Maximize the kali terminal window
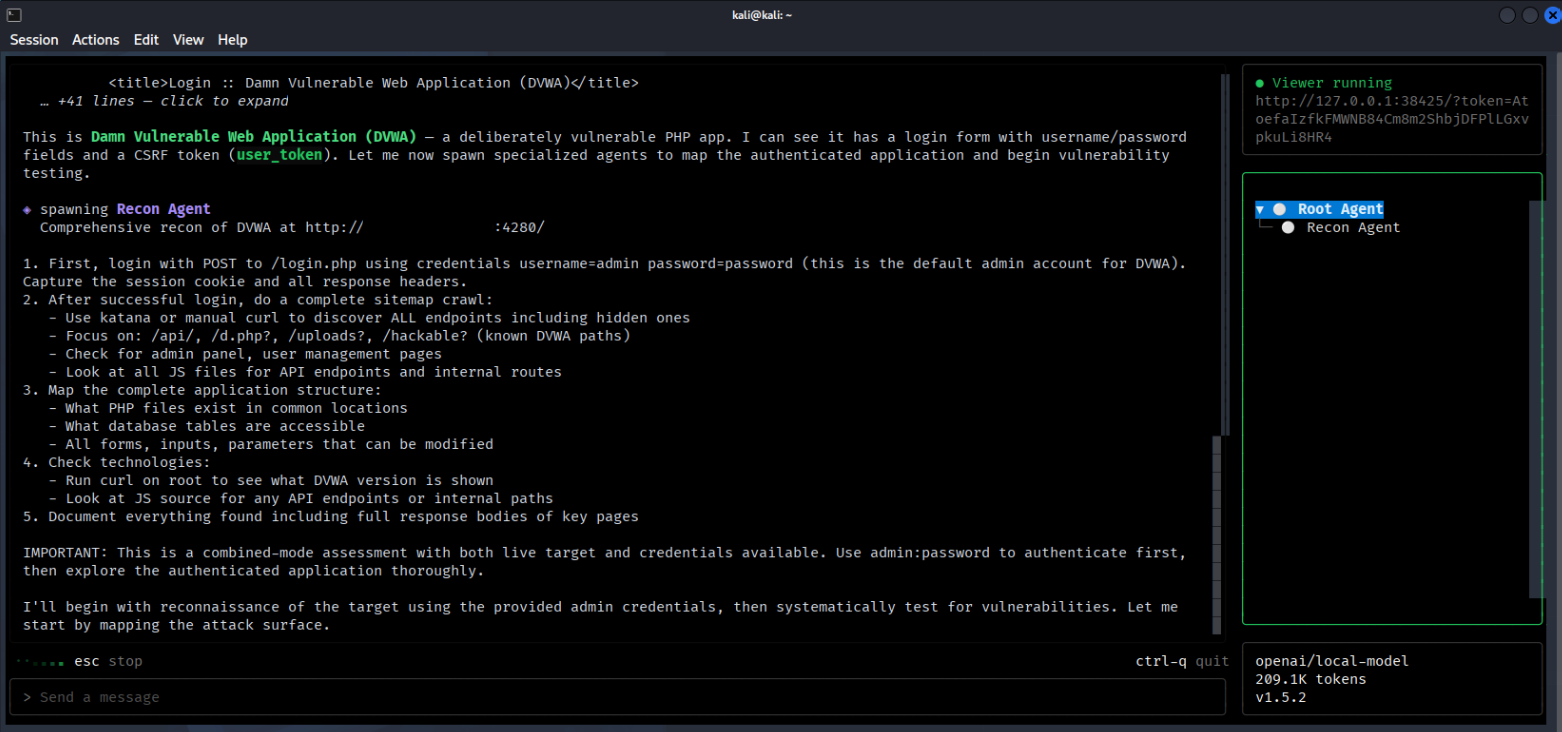Image resolution: width=1562 pixels, height=732 pixels. click(1530, 15)
